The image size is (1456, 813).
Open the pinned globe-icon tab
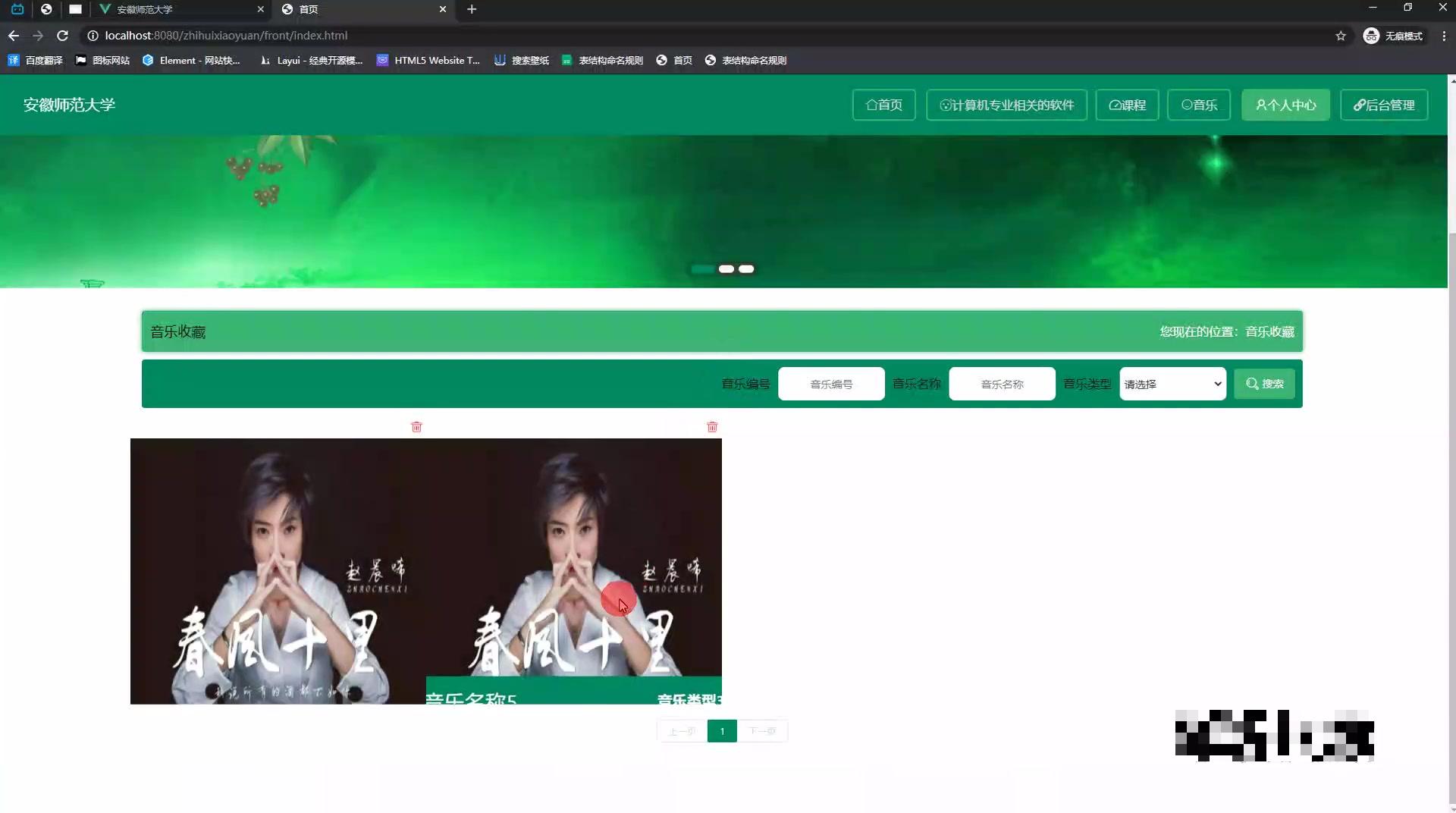pos(46,9)
